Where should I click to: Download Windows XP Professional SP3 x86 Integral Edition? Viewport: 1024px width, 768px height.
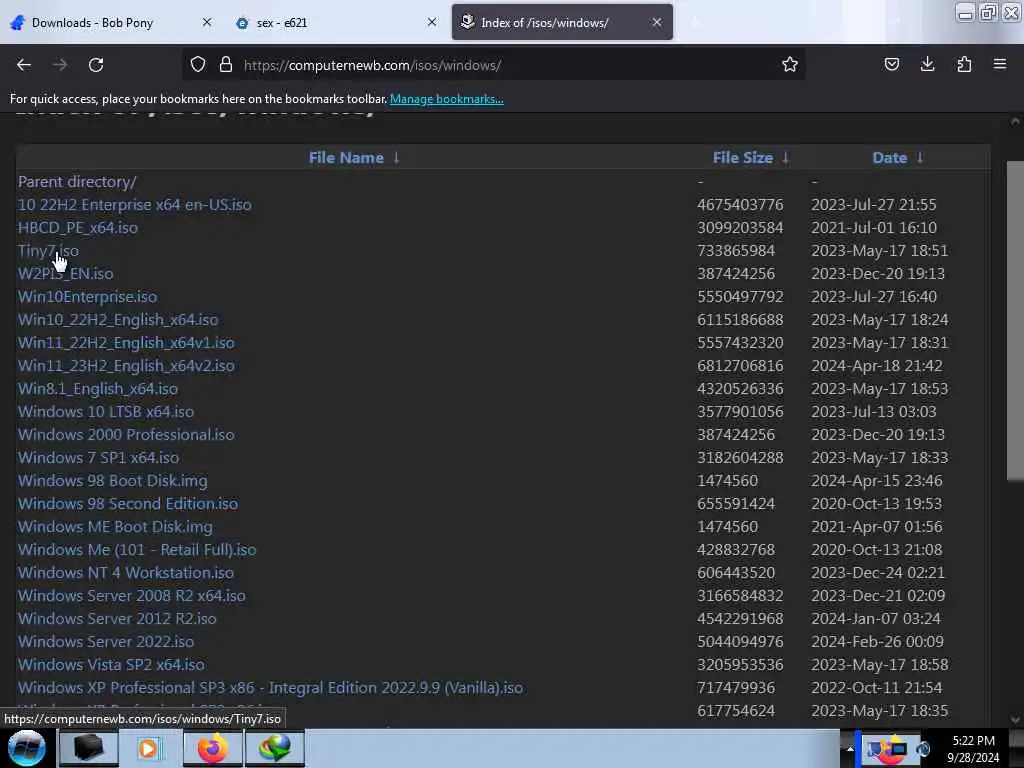click(270, 688)
